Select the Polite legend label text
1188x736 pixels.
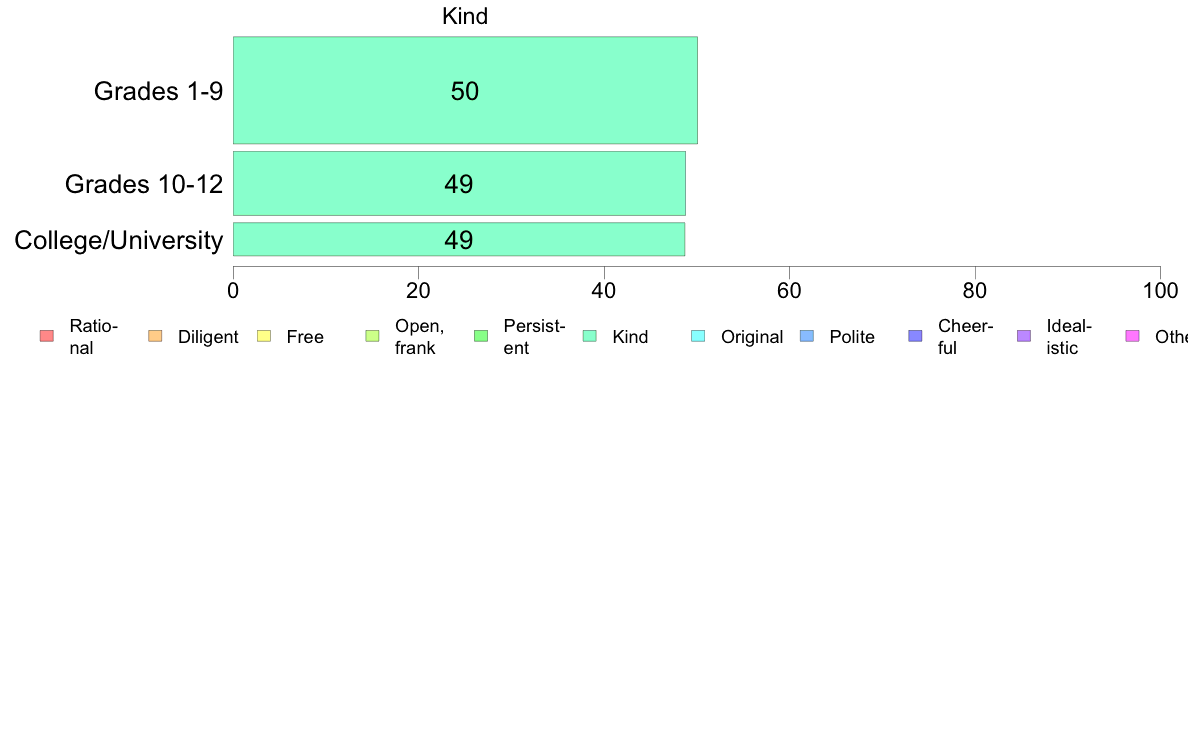tap(852, 337)
